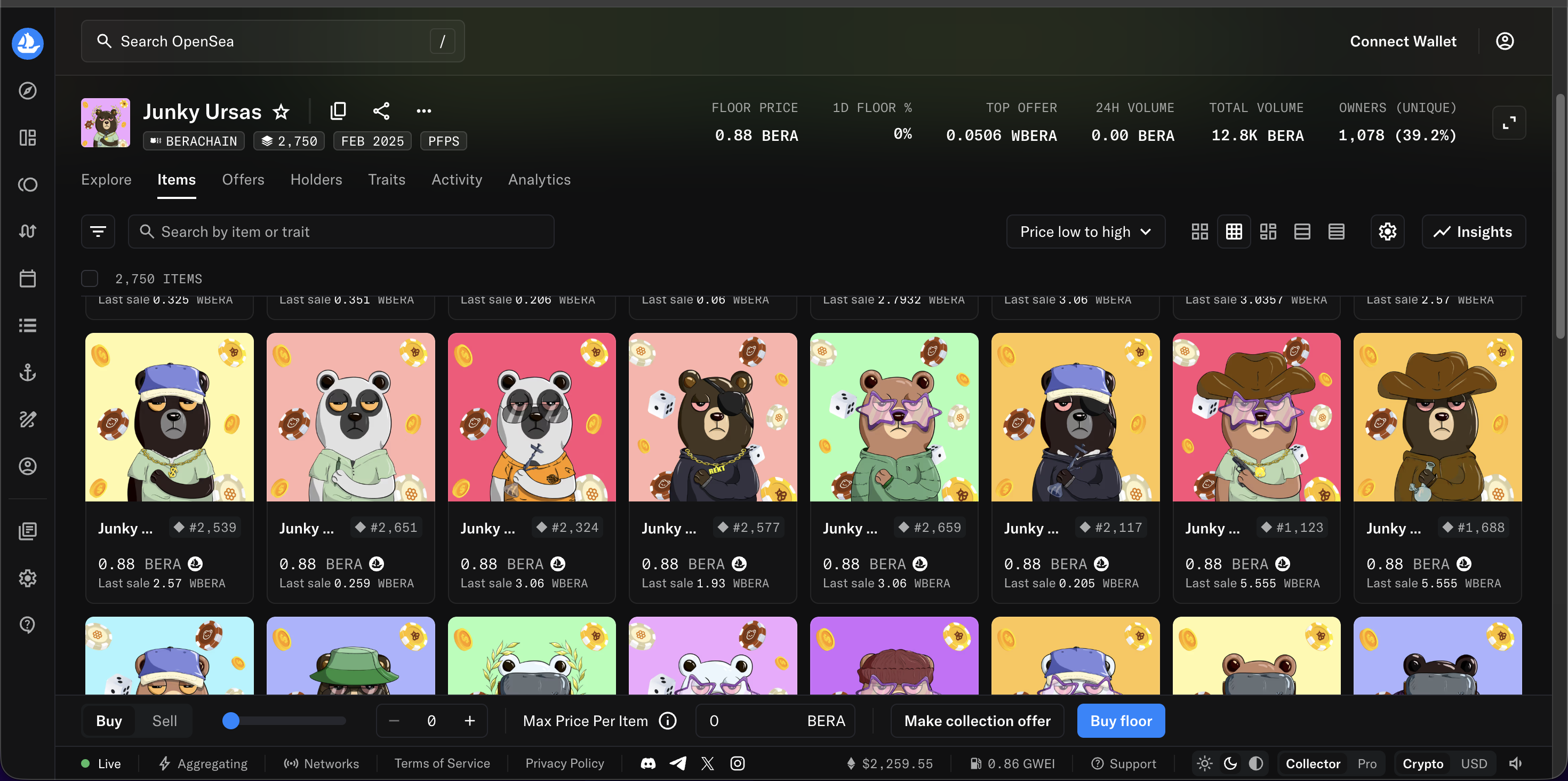Switch to the list view layout
Screen dimensions: 1568x781
click(1302, 232)
